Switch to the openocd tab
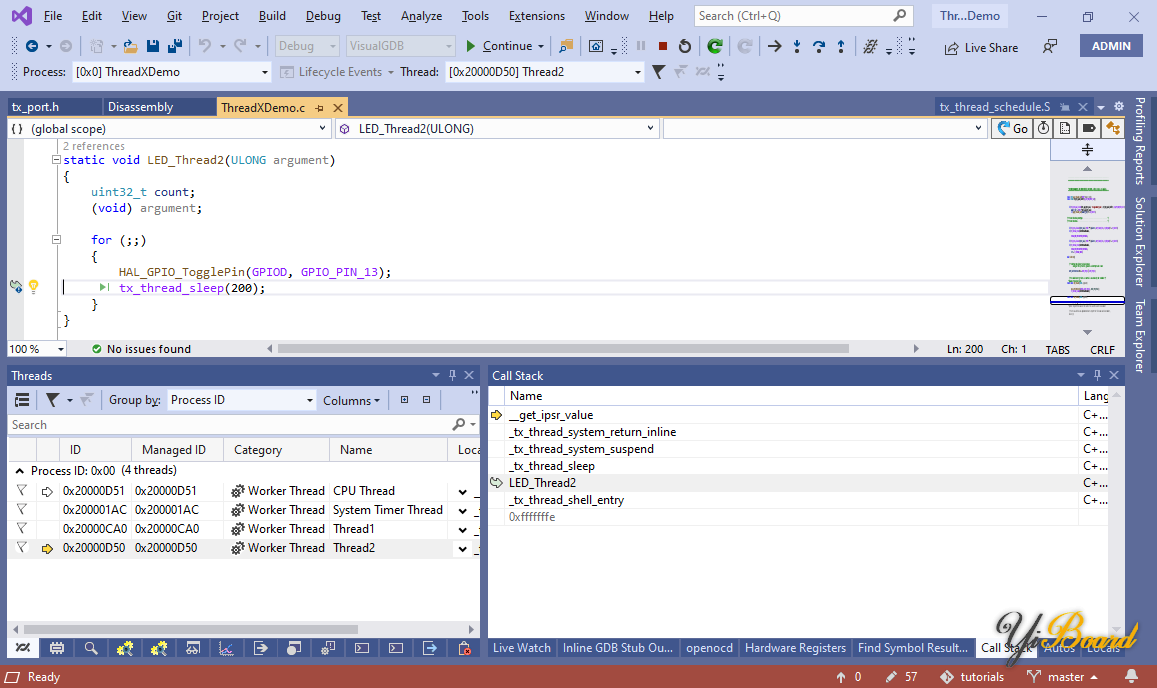This screenshot has height=688, width=1157. coord(709,647)
